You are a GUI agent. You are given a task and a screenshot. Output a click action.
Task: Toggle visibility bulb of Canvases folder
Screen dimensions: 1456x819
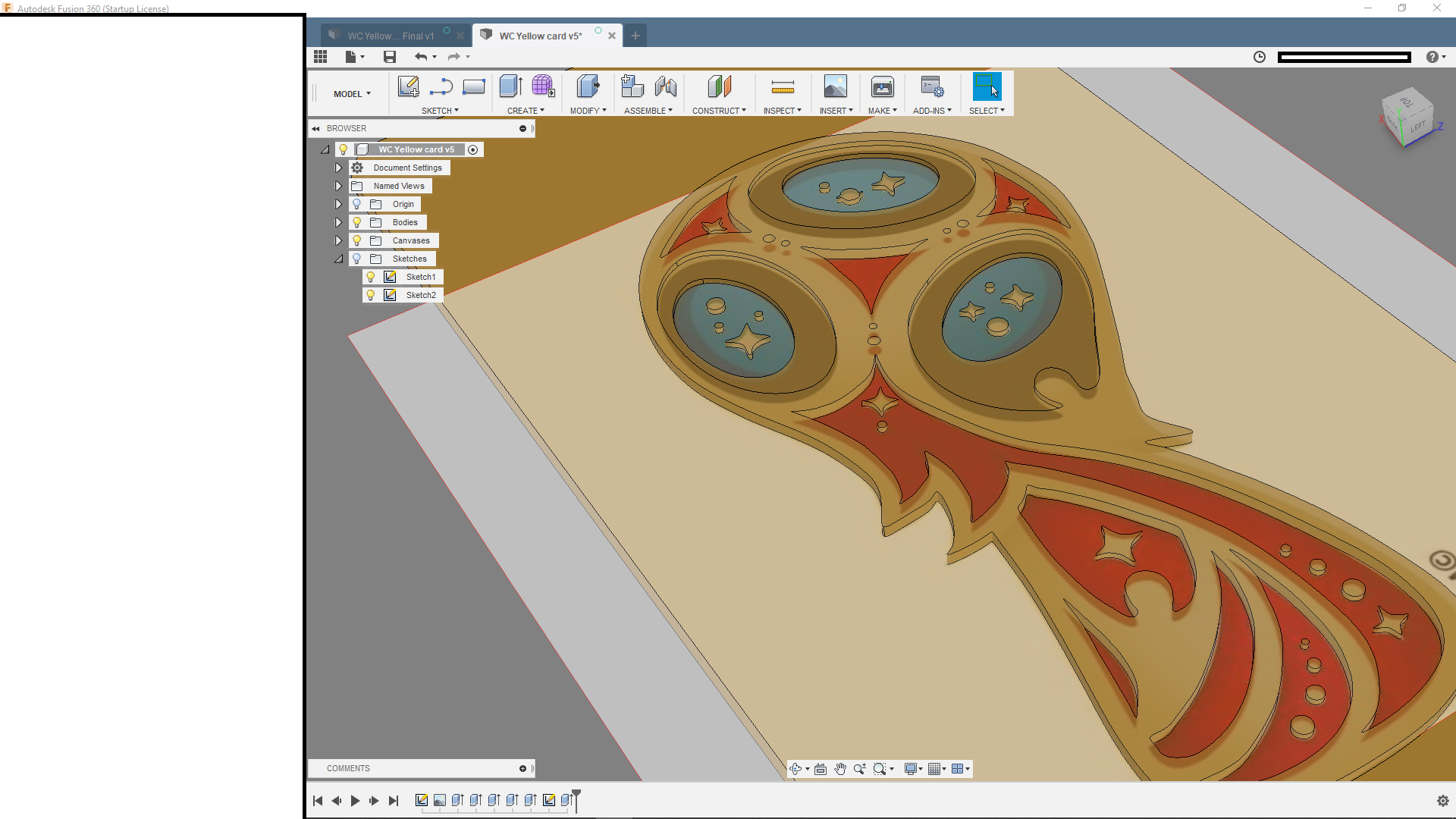tap(356, 240)
